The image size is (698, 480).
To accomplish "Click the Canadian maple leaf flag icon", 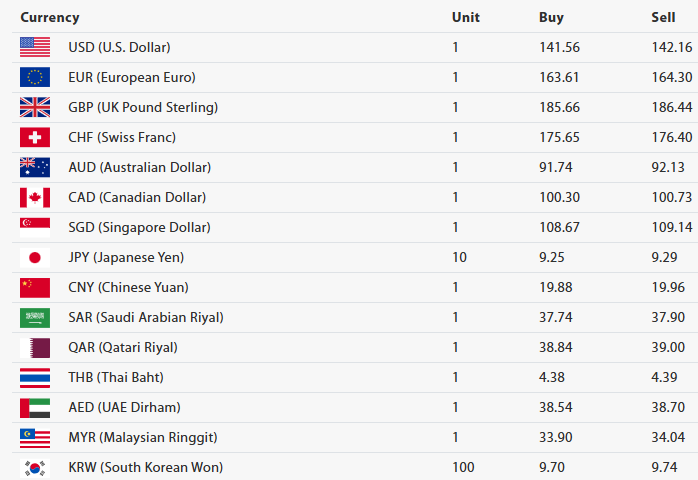I will [34, 197].
